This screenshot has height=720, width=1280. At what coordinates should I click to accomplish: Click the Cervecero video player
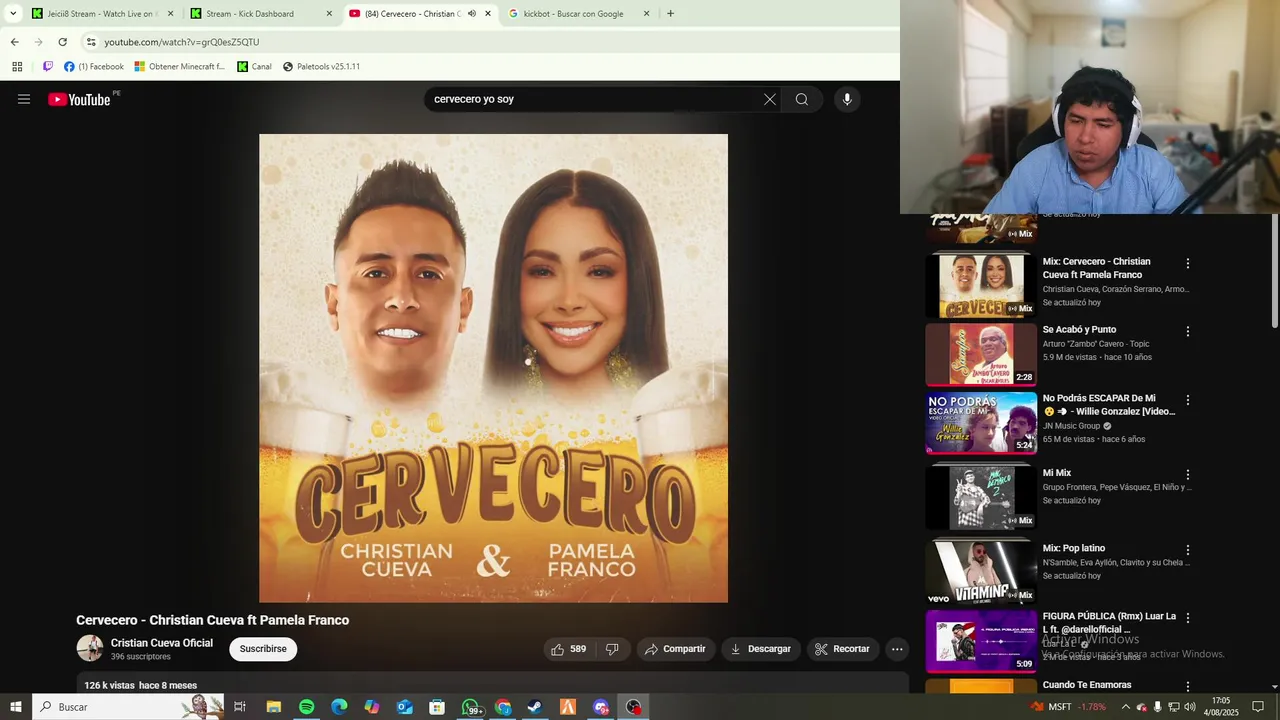[x=493, y=368]
